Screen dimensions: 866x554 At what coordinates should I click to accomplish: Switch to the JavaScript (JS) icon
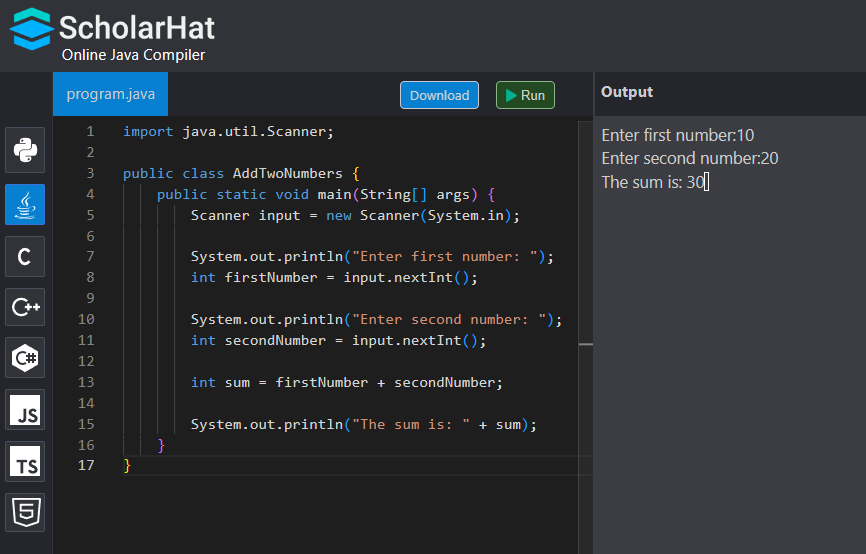pos(25,410)
